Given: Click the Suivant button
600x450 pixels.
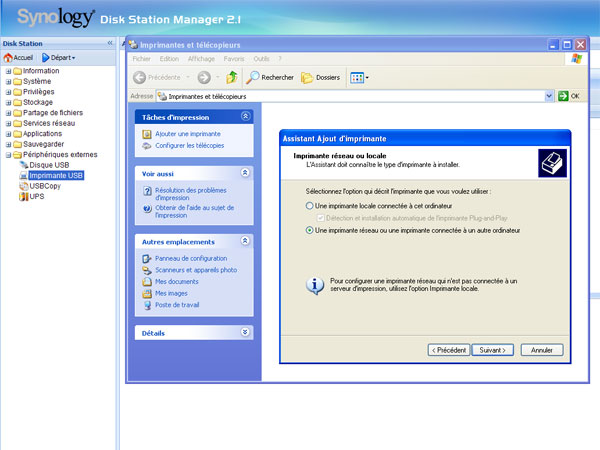Looking at the screenshot, I should (x=492, y=350).
